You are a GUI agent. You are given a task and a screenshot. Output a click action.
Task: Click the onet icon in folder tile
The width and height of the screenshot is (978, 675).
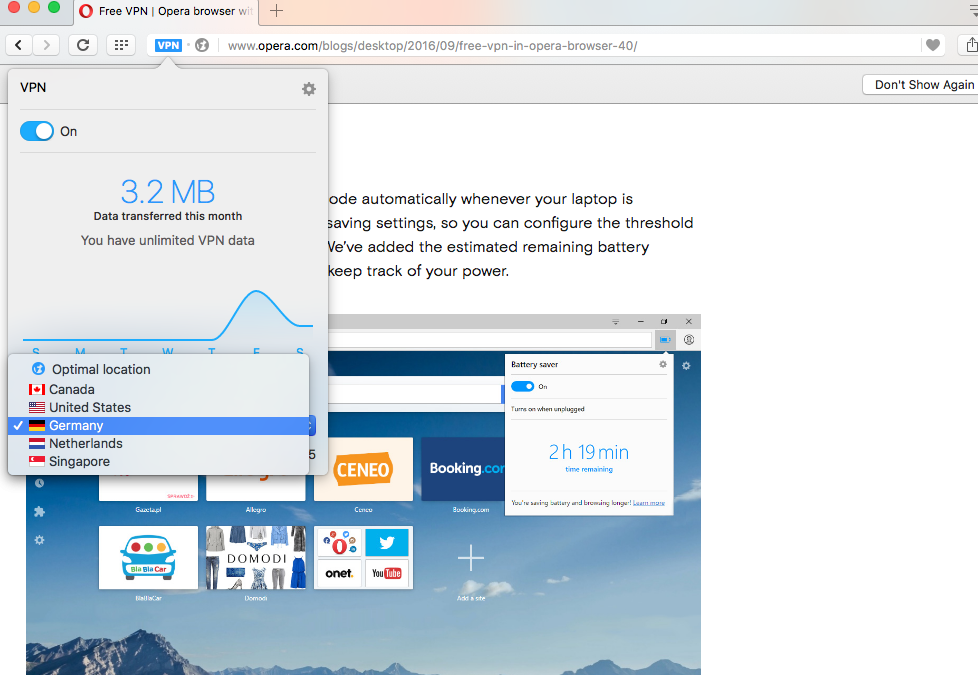point(339,573)
